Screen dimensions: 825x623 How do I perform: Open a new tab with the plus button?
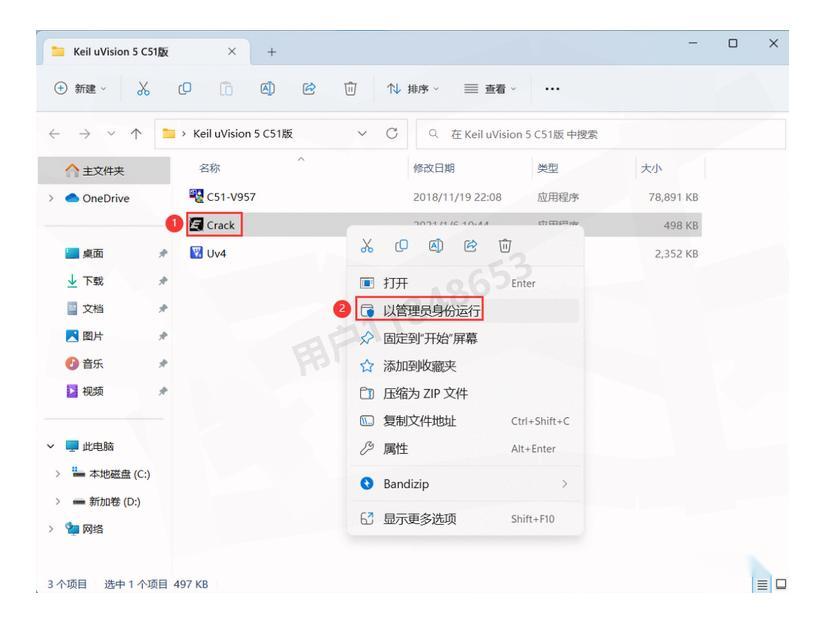[x=271, y=52]
